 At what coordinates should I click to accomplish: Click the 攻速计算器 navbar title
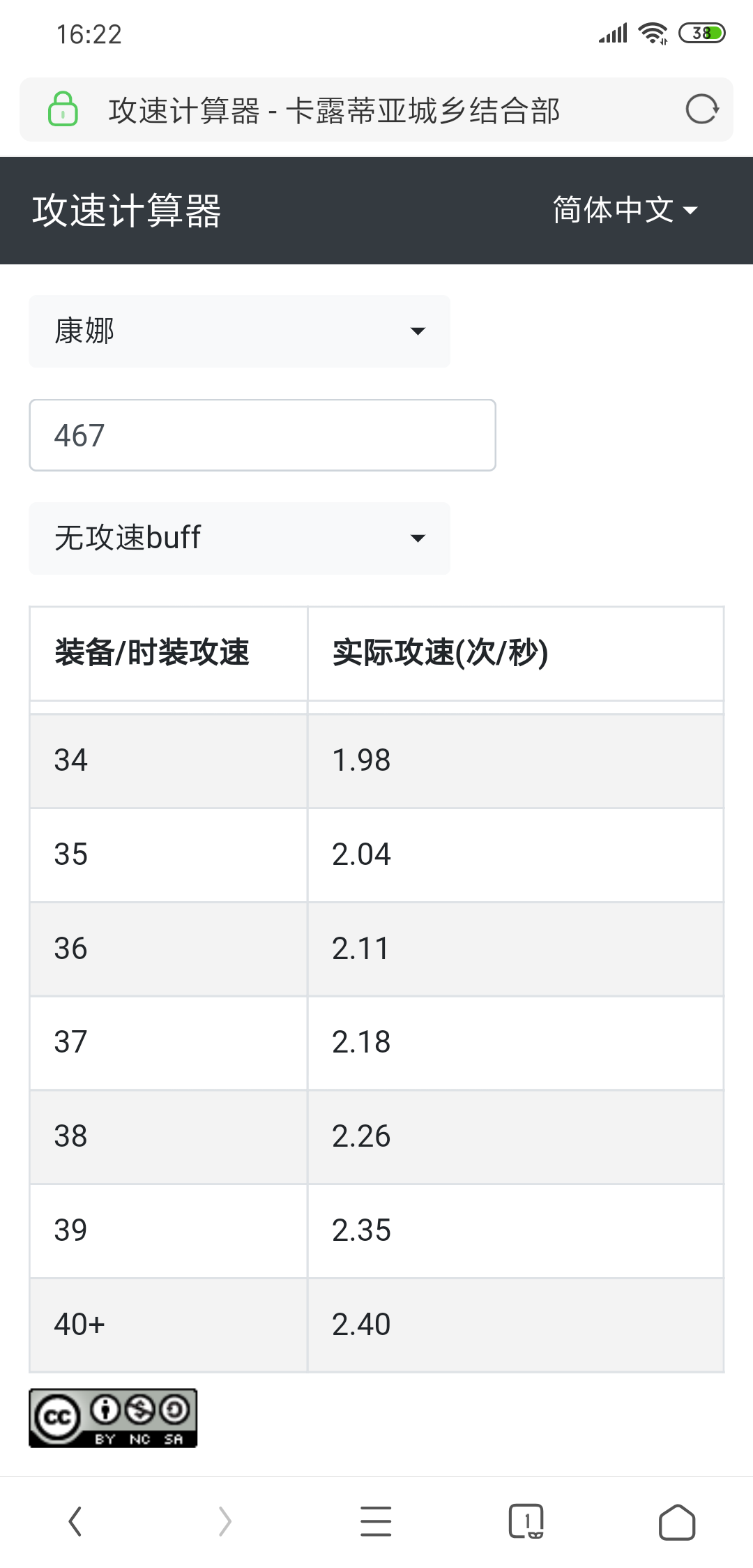coord(127,211)
